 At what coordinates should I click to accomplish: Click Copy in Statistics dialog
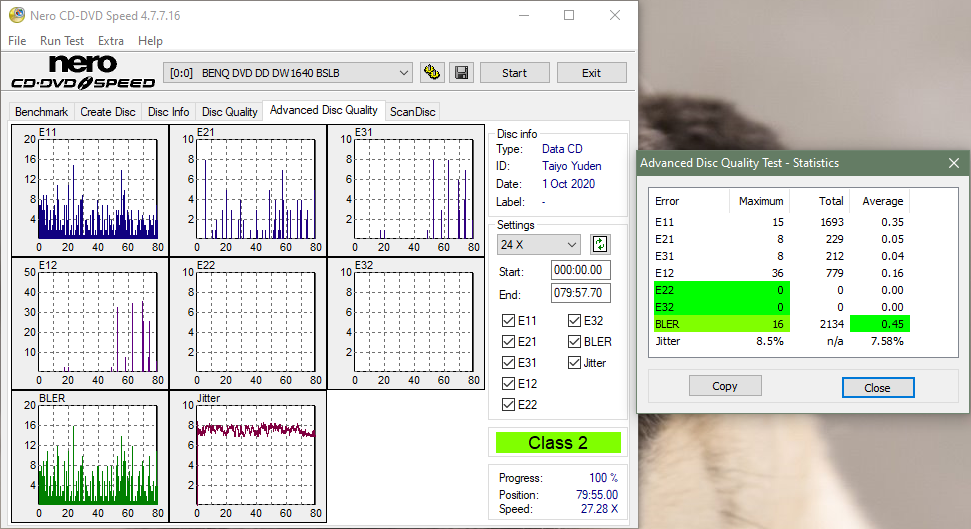(x=725, y=386)
